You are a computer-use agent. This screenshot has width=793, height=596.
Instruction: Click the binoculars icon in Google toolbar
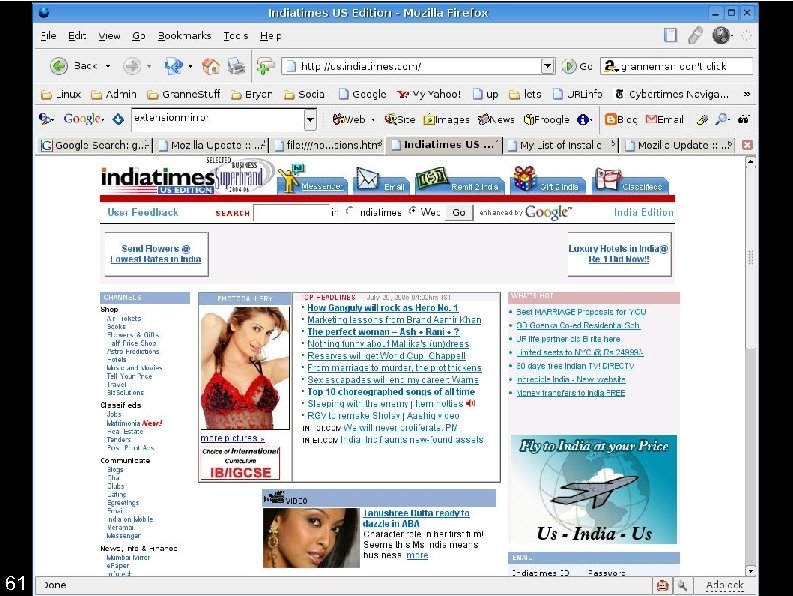743,119
